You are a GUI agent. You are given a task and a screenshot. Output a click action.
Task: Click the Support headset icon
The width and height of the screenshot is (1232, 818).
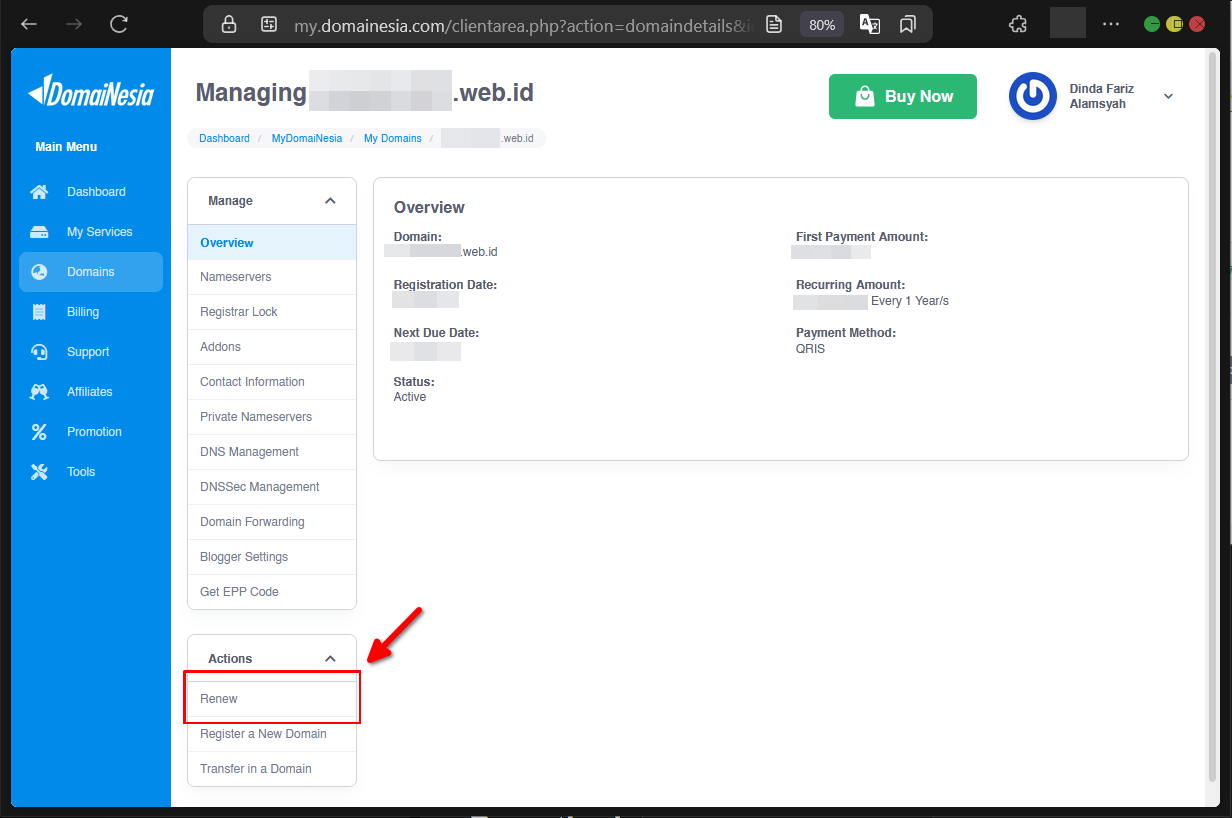pyautogui.click(x=39, y=352)
